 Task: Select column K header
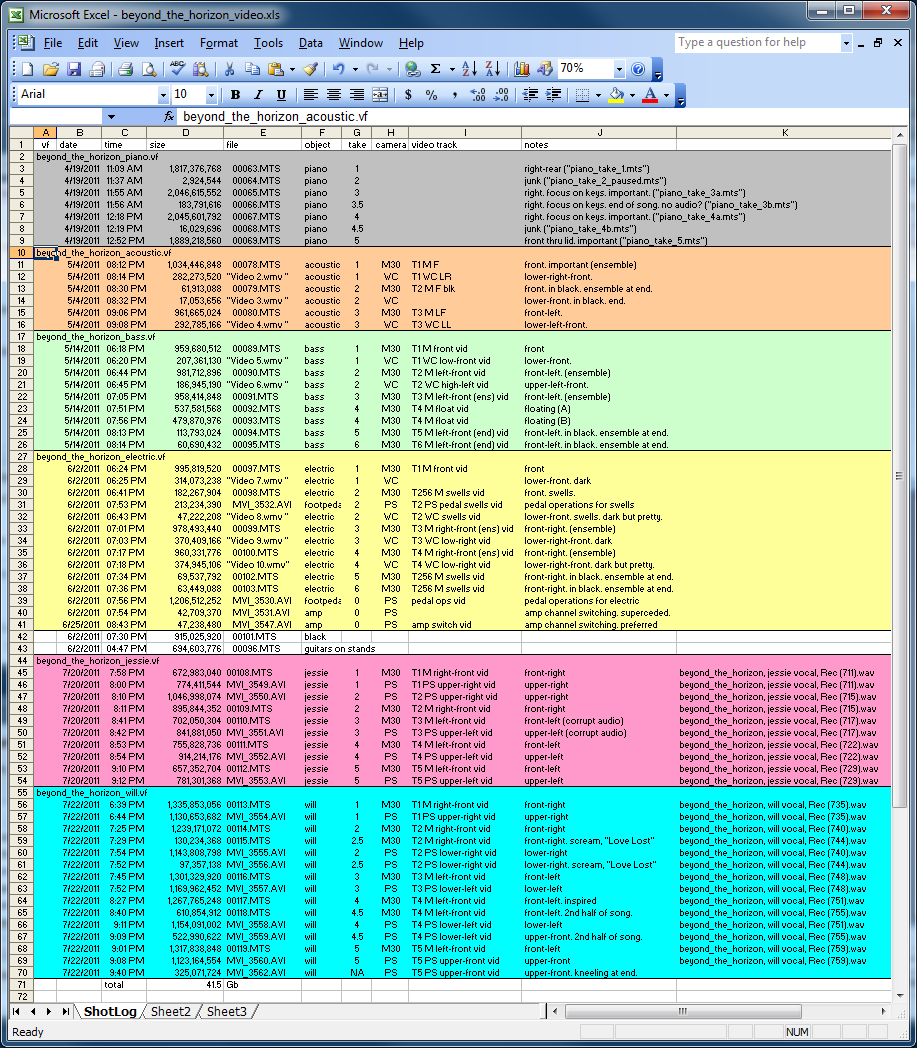pyautogui.click(x=784, y=133)
